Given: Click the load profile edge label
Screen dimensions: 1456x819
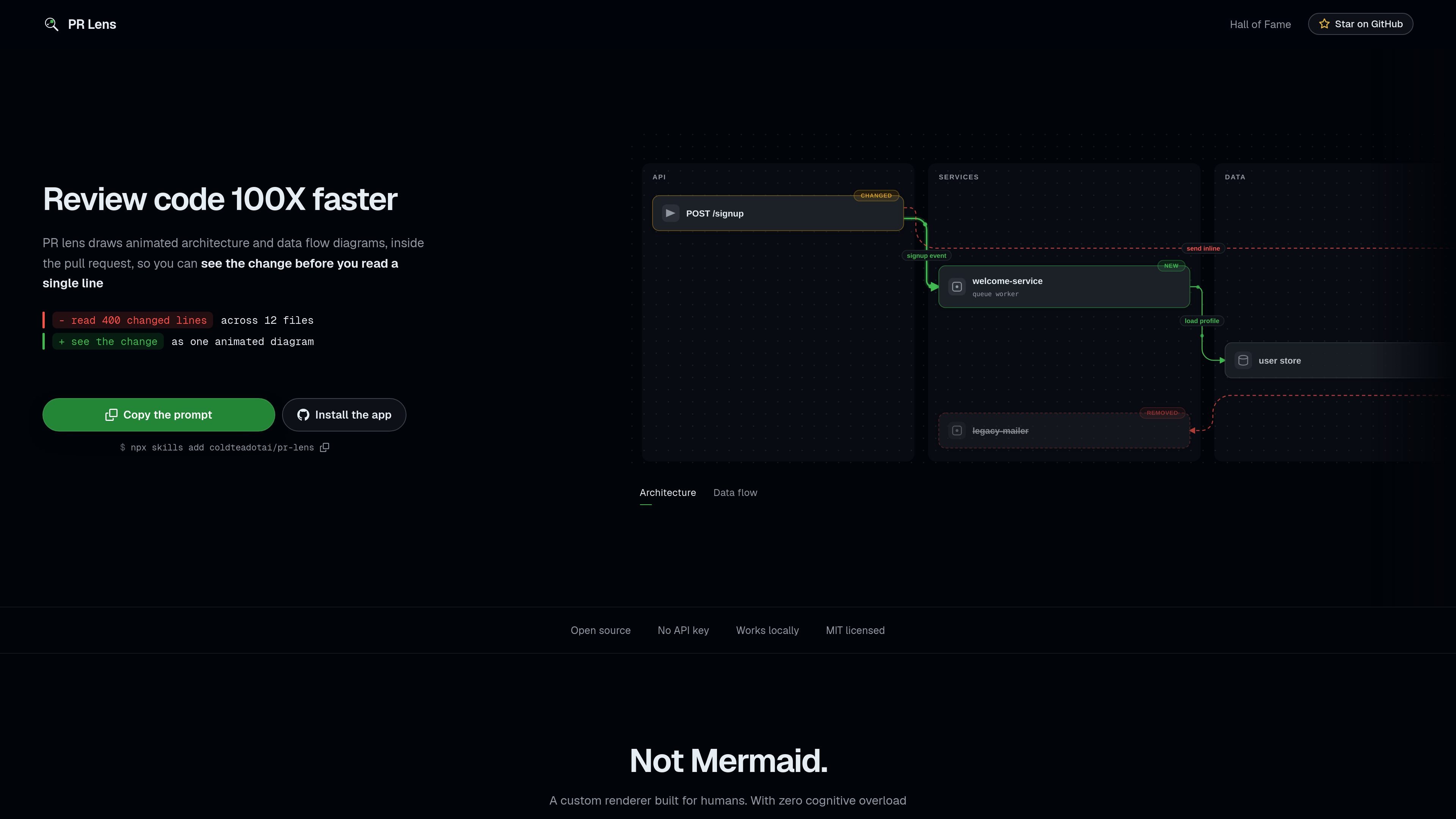Looking at the screenshot, I should [1202, 321].
